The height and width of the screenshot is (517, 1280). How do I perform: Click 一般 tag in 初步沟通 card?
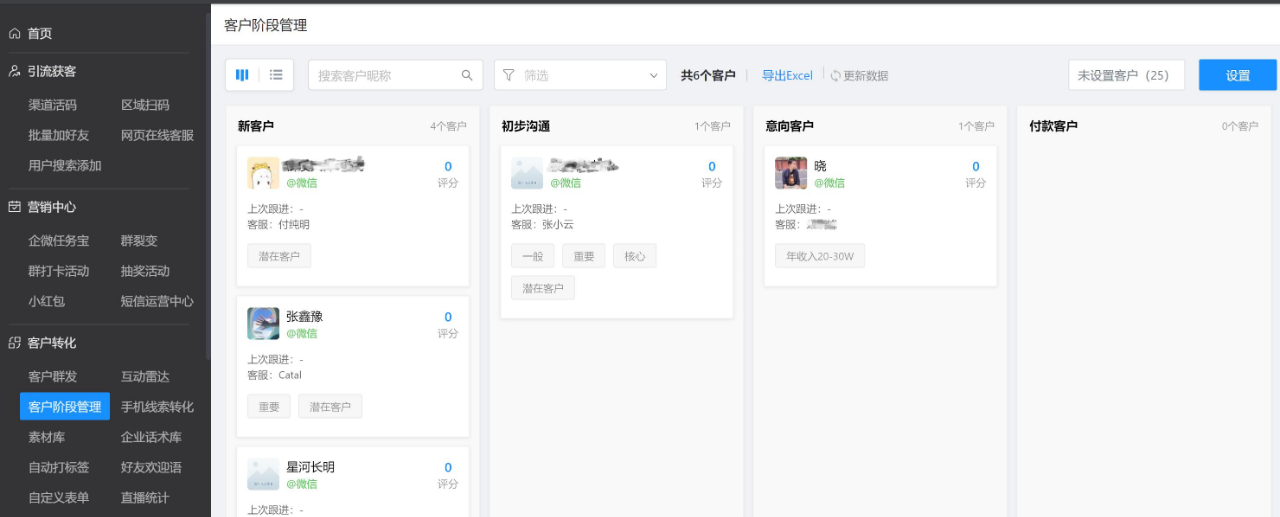pos(533,256)
